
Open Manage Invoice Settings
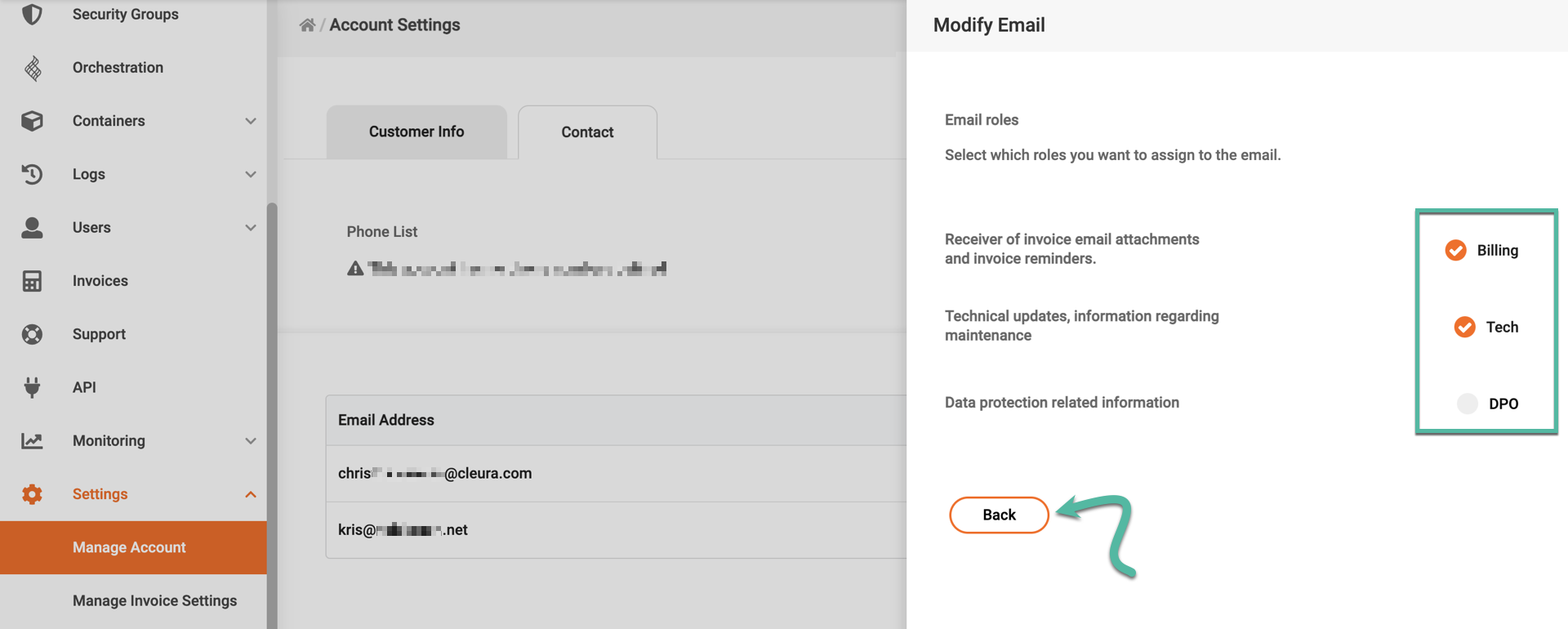[154, 600]
